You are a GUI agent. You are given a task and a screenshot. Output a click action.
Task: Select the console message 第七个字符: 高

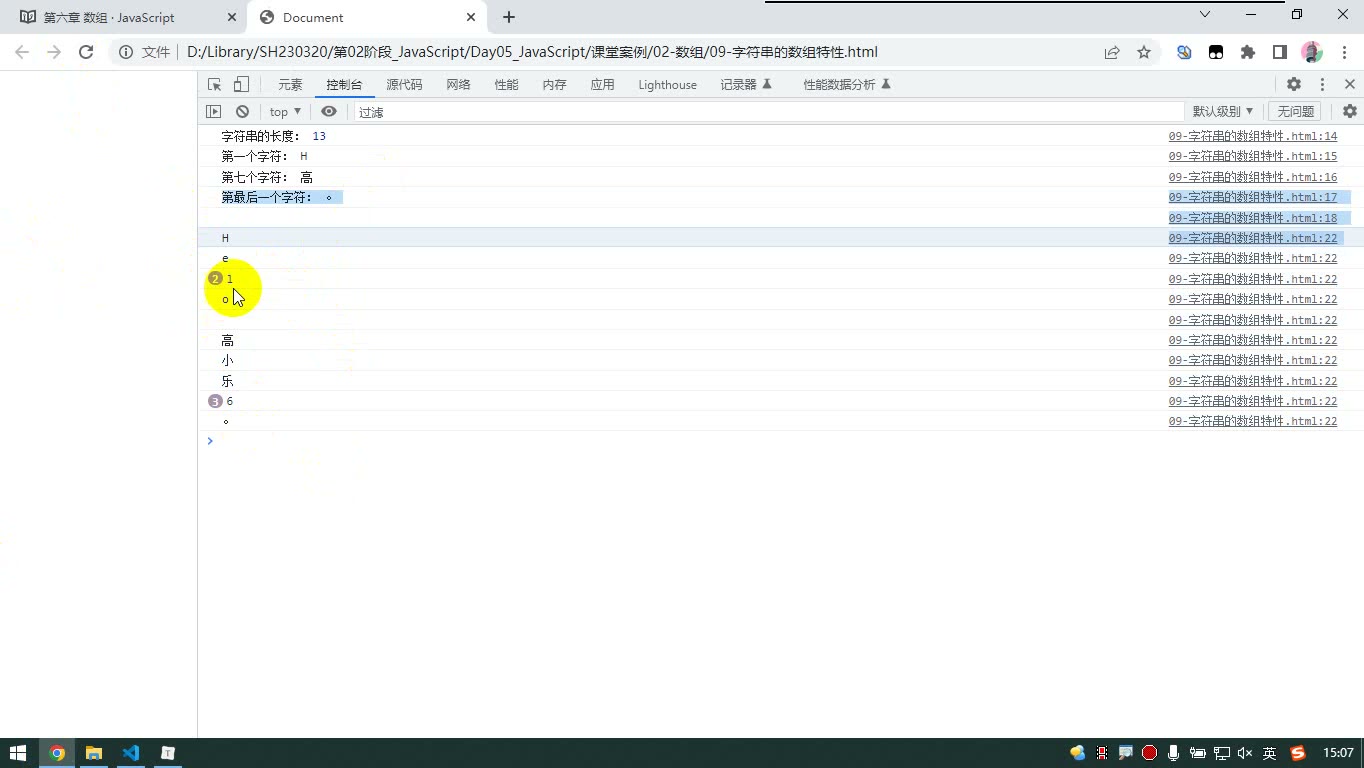267,177
